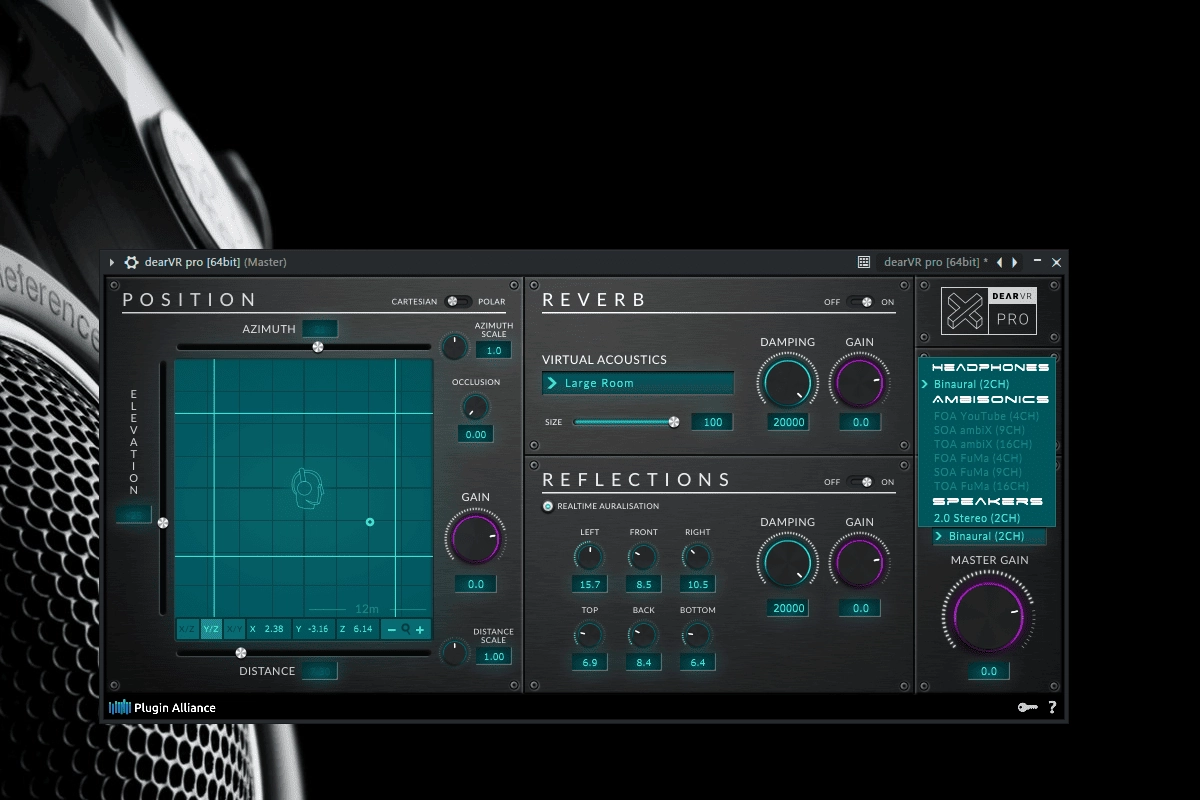
Task: Click the Plugin Alliance logo
Action: pos(162,707)
